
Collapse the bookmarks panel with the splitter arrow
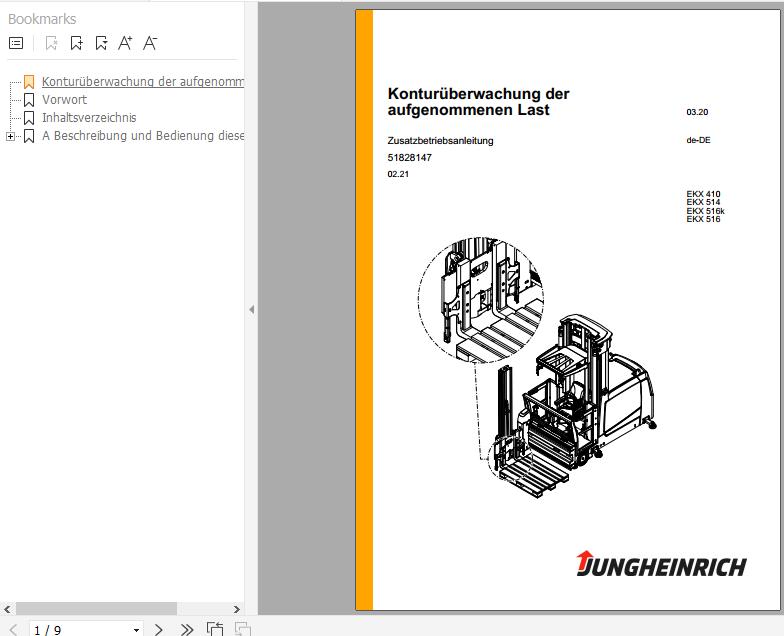tap(252, 310)
